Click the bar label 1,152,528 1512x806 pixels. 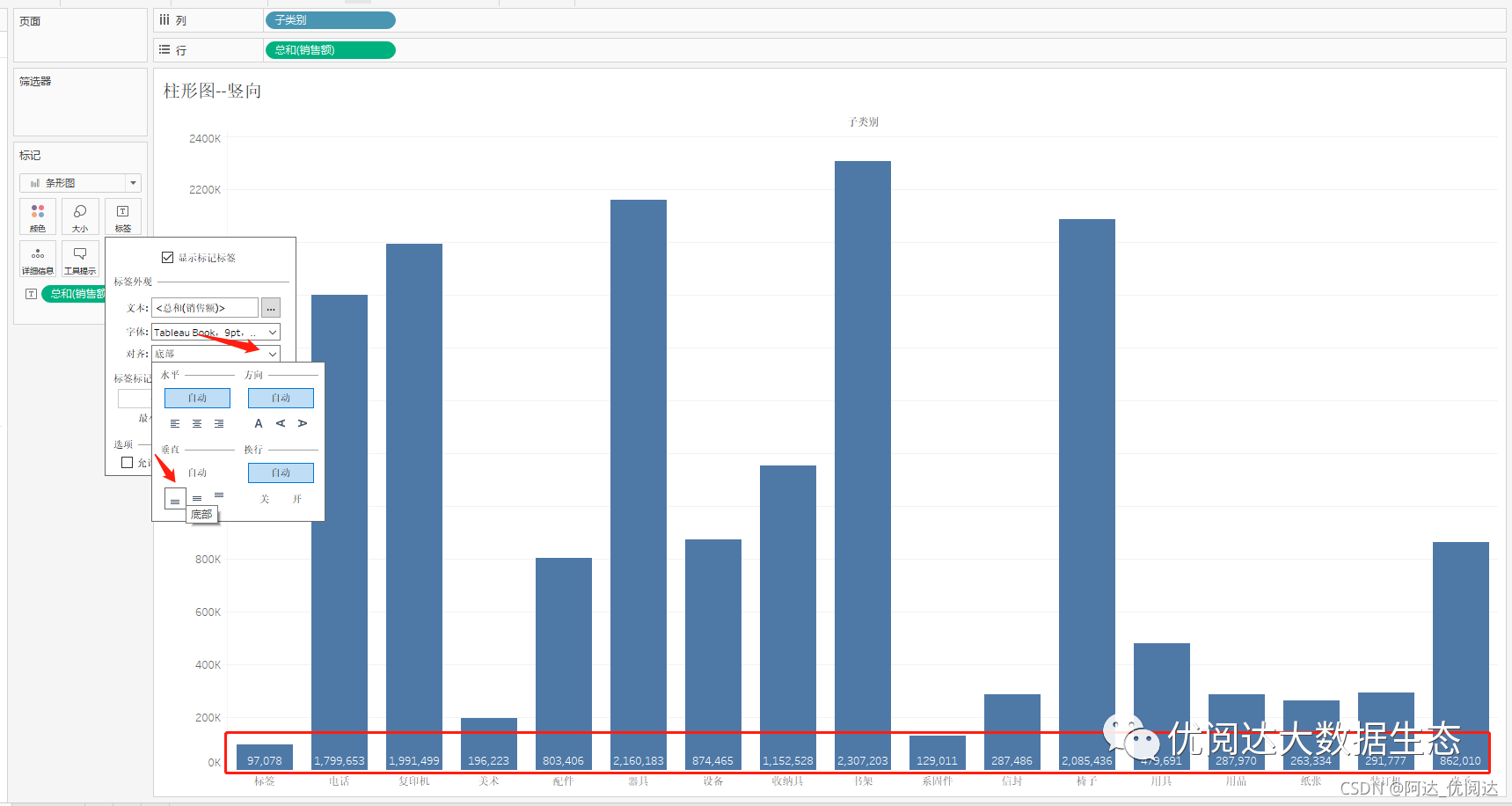pyautogui.click(x=788, y=761)
